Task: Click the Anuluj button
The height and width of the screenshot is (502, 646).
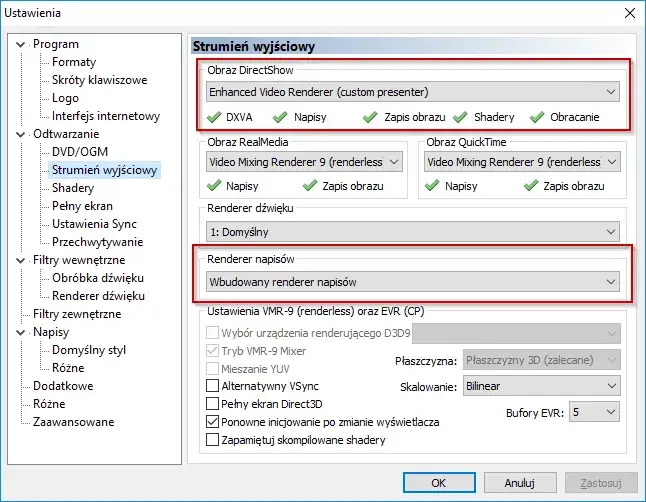Action: coord(516,482)
